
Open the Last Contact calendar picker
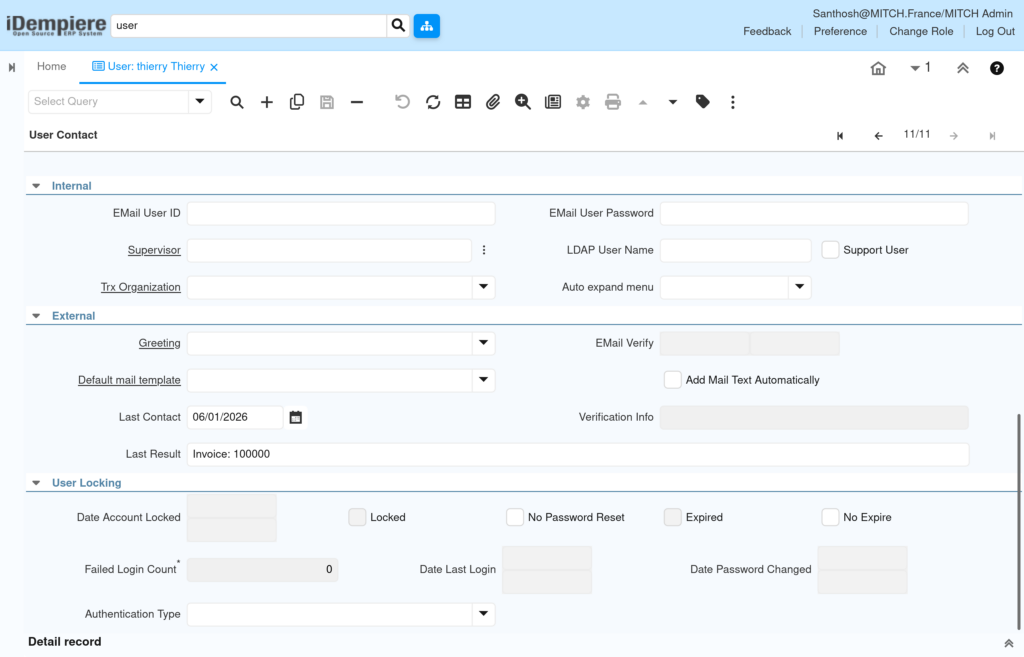[296, 417]
